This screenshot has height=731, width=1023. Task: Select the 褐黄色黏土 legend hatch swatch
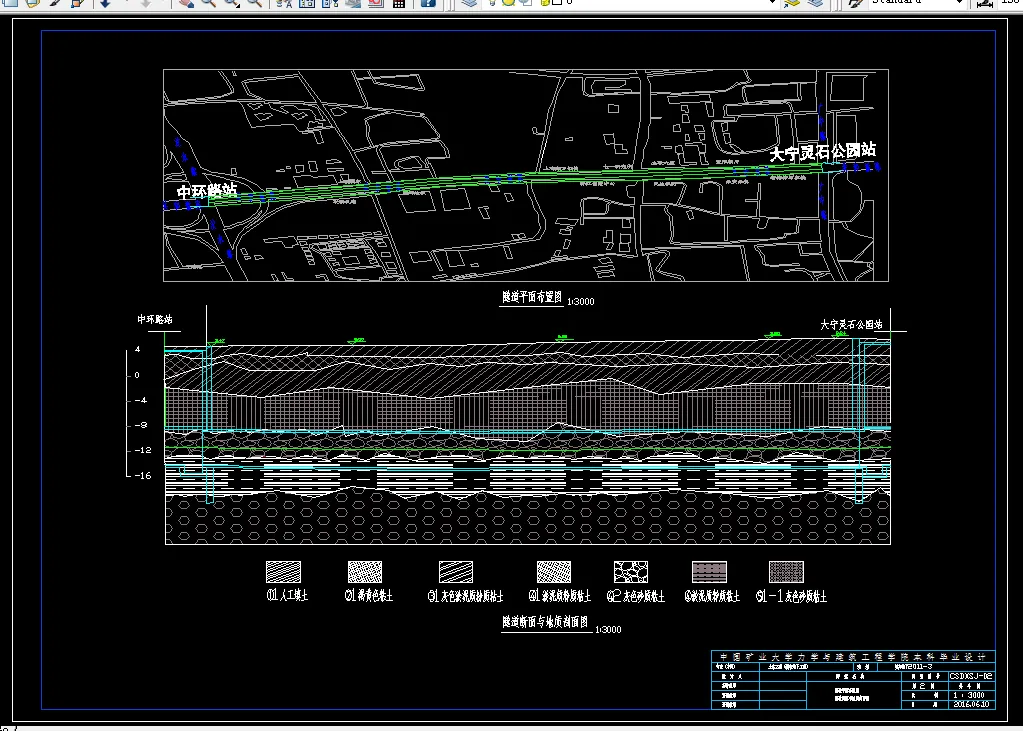(365, 572)
